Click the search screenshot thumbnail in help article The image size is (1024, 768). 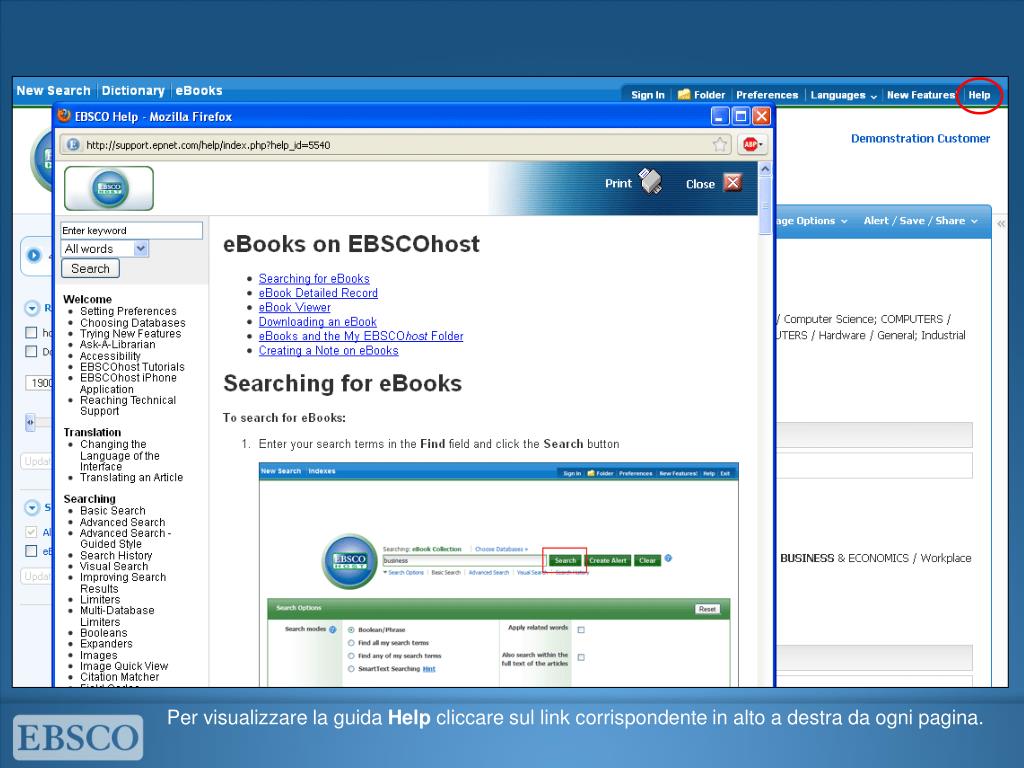(x=498, y=574)
